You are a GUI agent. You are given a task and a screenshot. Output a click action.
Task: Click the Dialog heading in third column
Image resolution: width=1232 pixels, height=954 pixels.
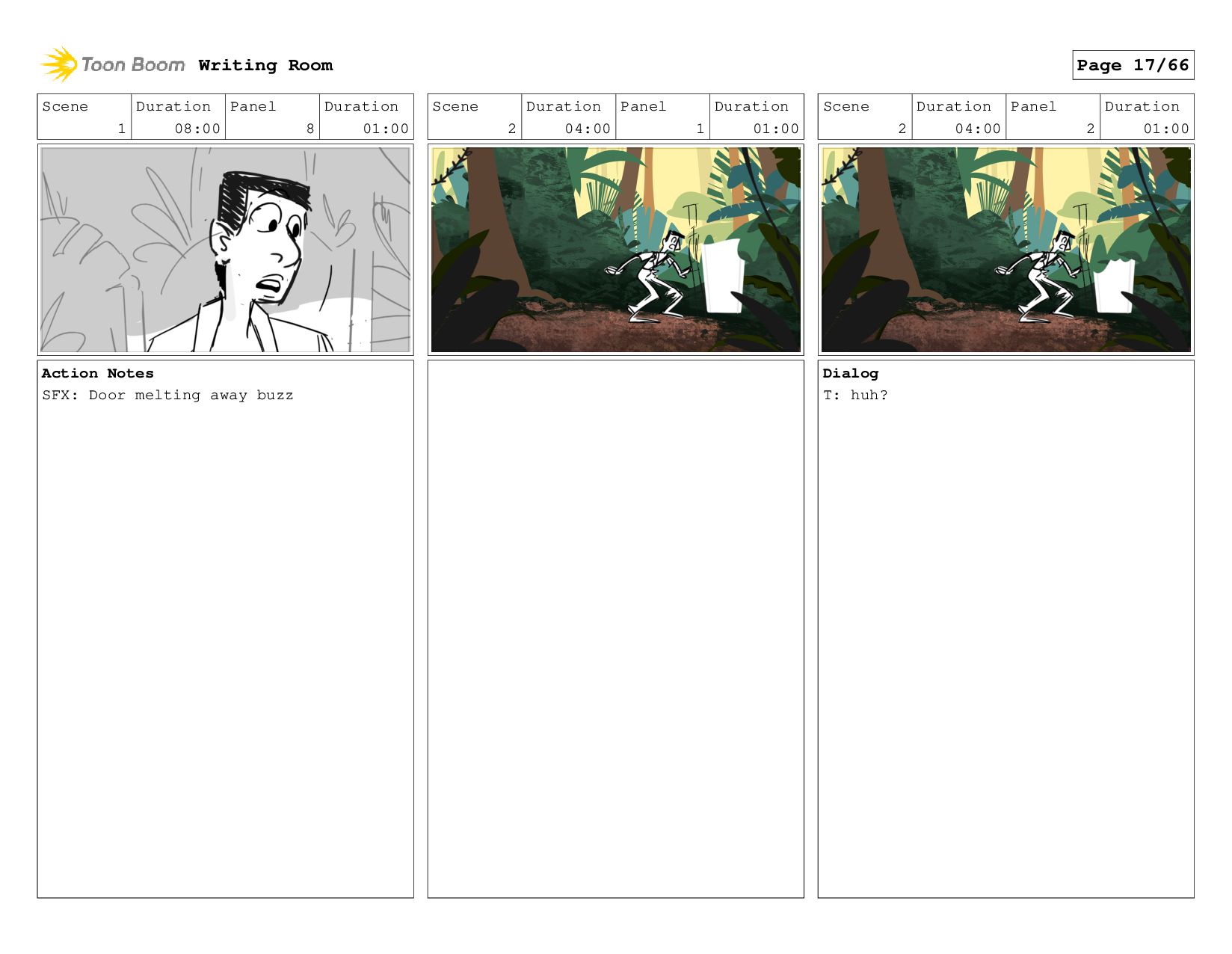point(851,373)
